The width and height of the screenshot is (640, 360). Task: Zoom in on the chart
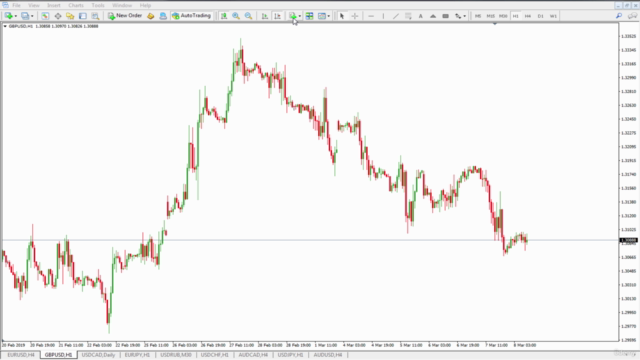point(236,16)
